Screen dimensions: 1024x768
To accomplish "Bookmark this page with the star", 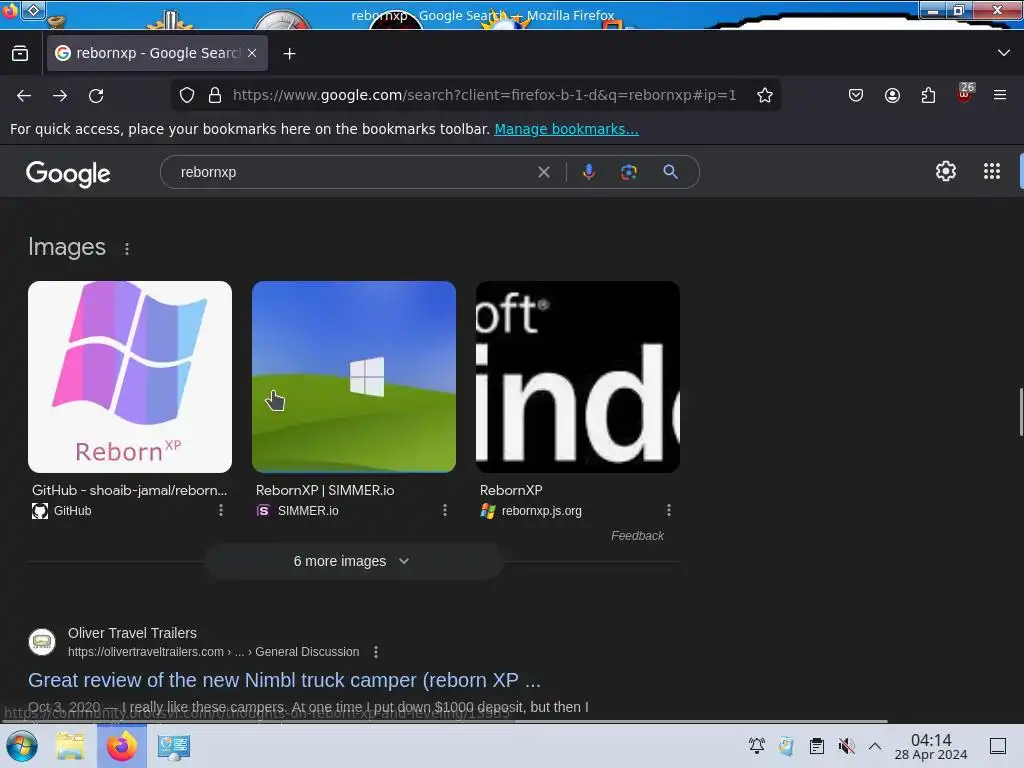I will click(765, 95).
